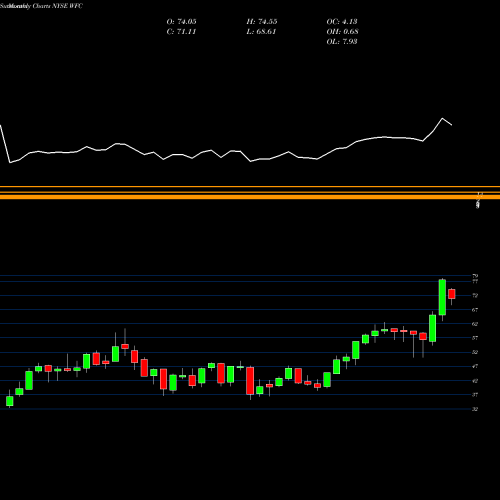Image resolution: width=500 pixels, height=500 pixels.
Task: Click the price axis label 47
Action: pos(475,366)
